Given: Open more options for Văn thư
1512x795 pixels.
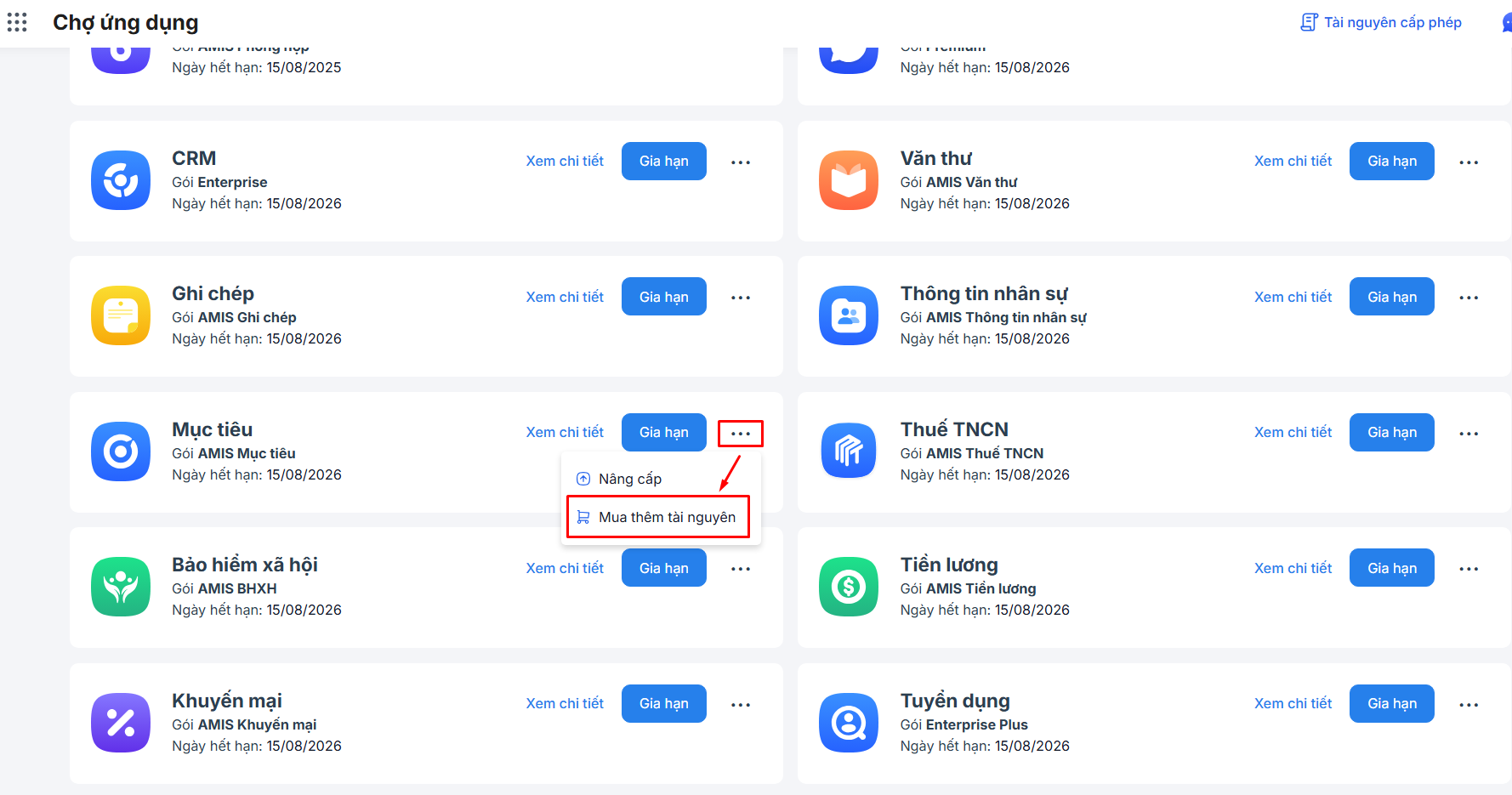Looking at the screenshot, I should (1469, 162).
